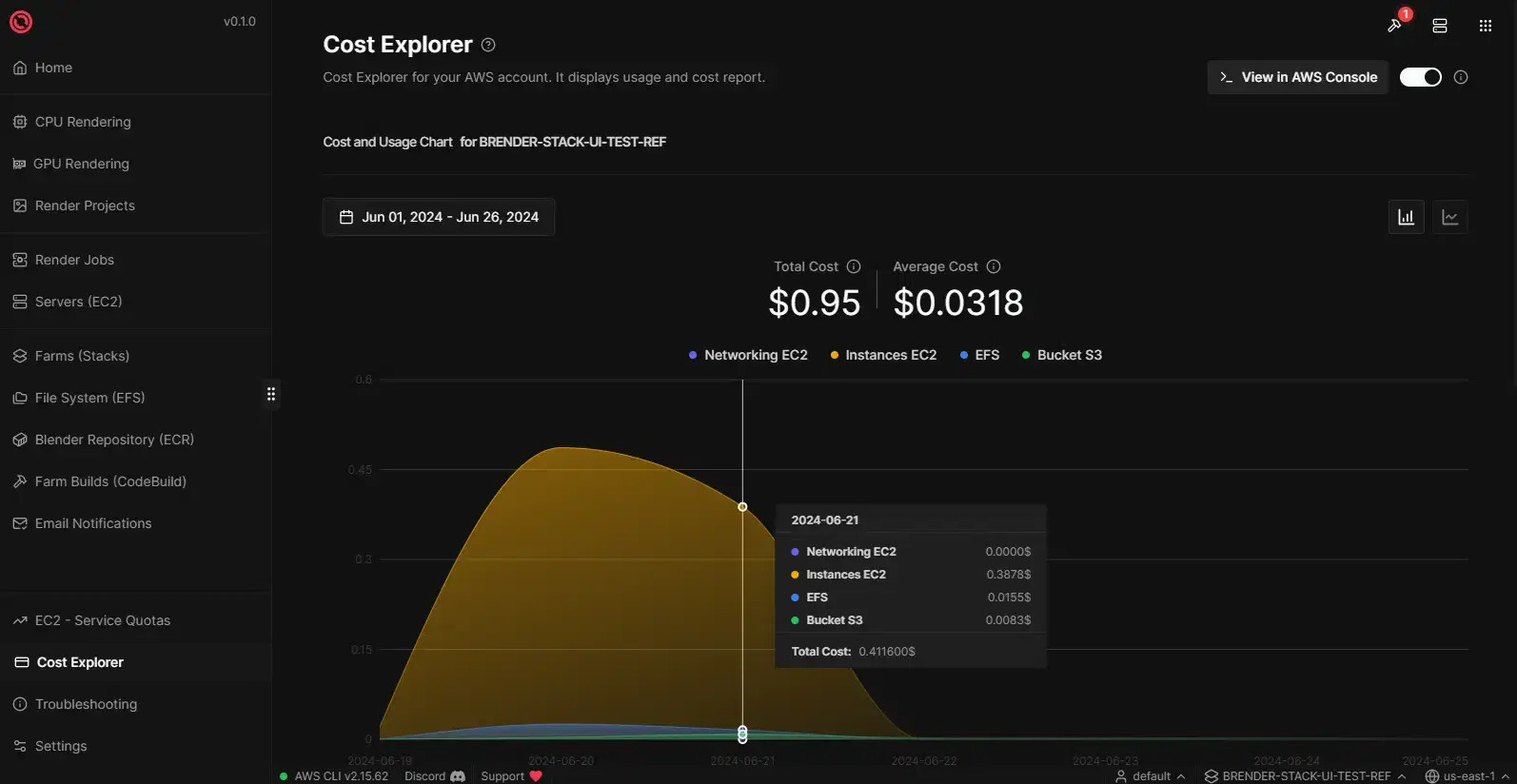
Task: Click the v0.1.0 version label
Action: click(x=240, y=21)
